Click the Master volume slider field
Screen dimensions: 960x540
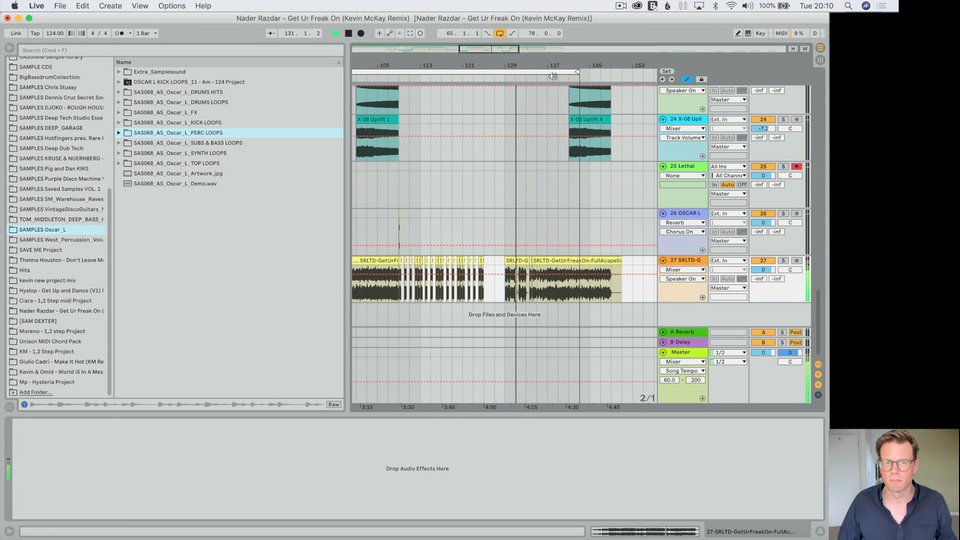pyautogui.click(x=763, y=352)
